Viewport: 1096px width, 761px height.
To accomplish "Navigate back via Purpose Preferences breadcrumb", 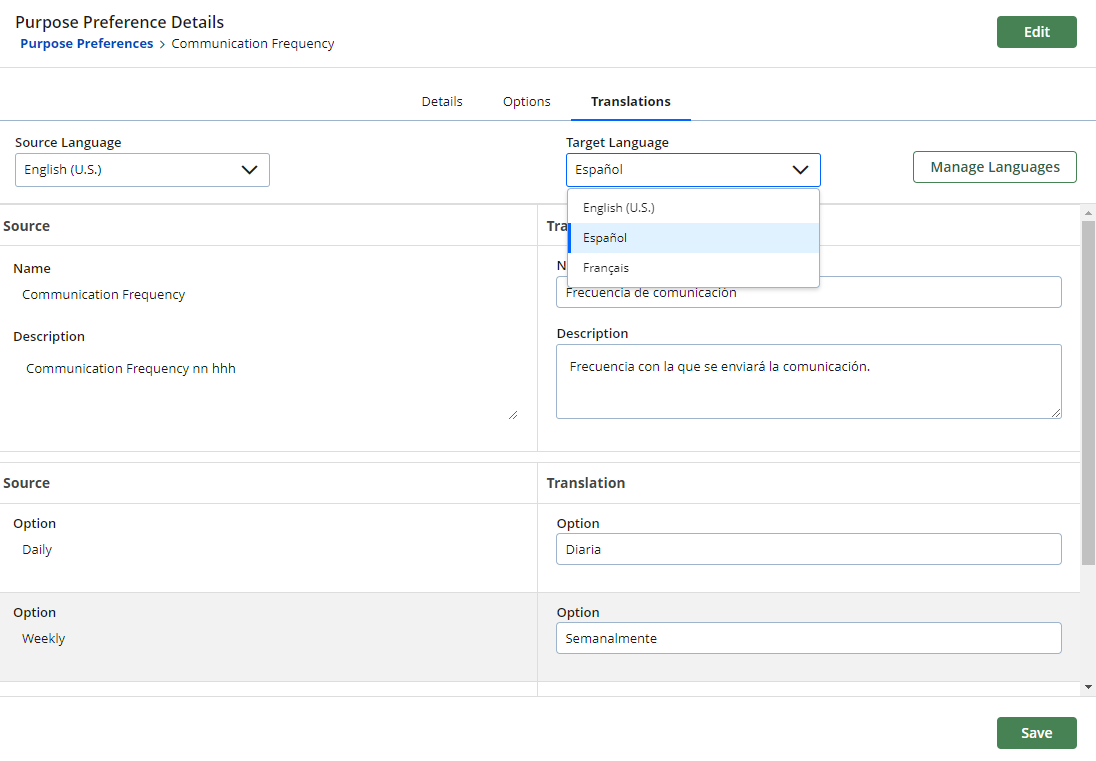I will point(86,44).
